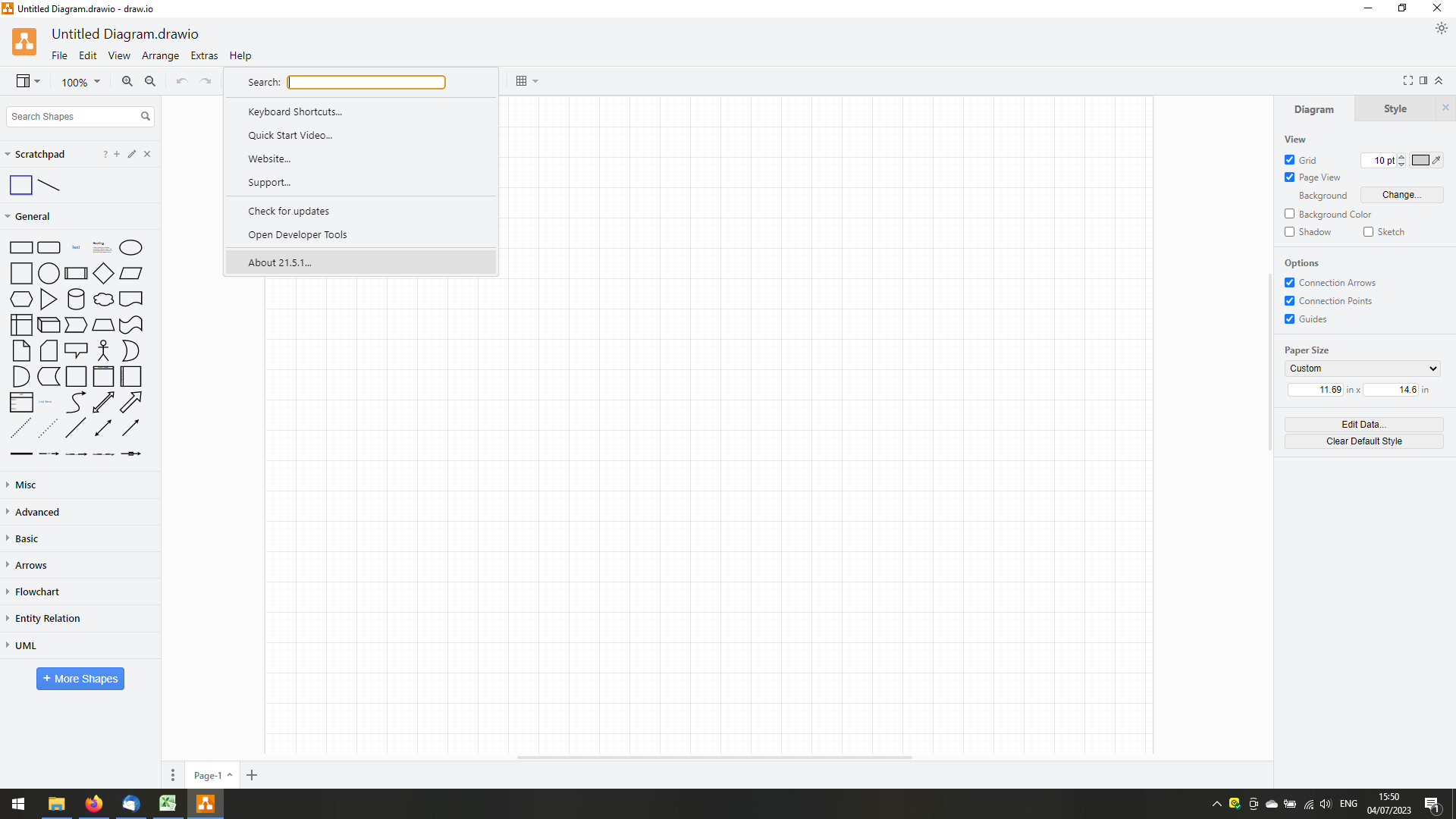
Task: Open draw.io from the taskbar
Action: click(x=205, y=803)
